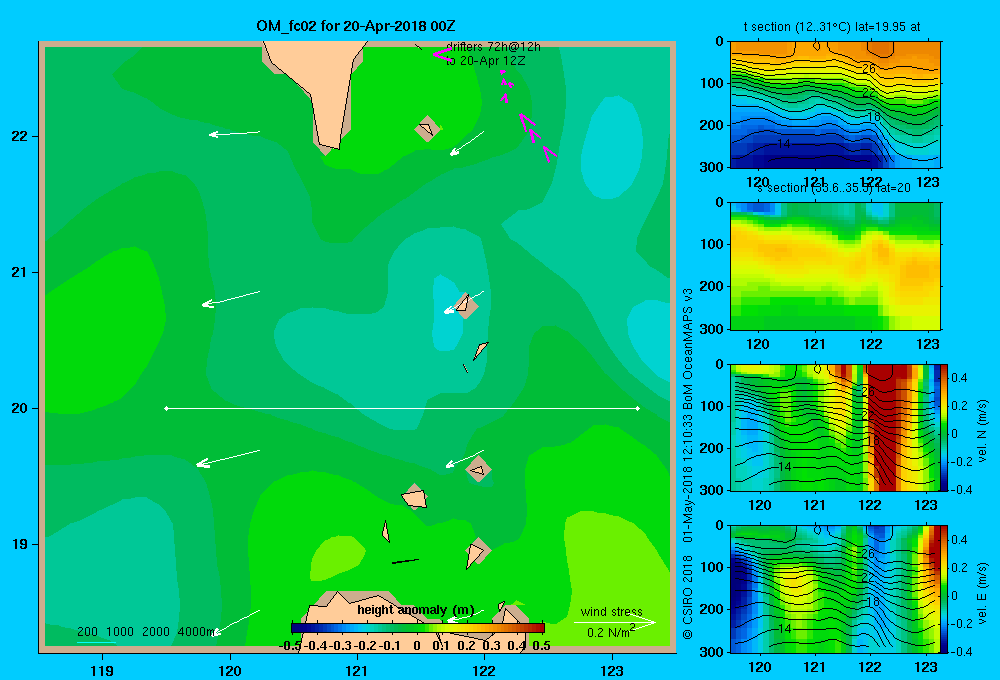
Task: Click the 'vel. E (m/s)' colorbar label
Action: coord(983,593)
